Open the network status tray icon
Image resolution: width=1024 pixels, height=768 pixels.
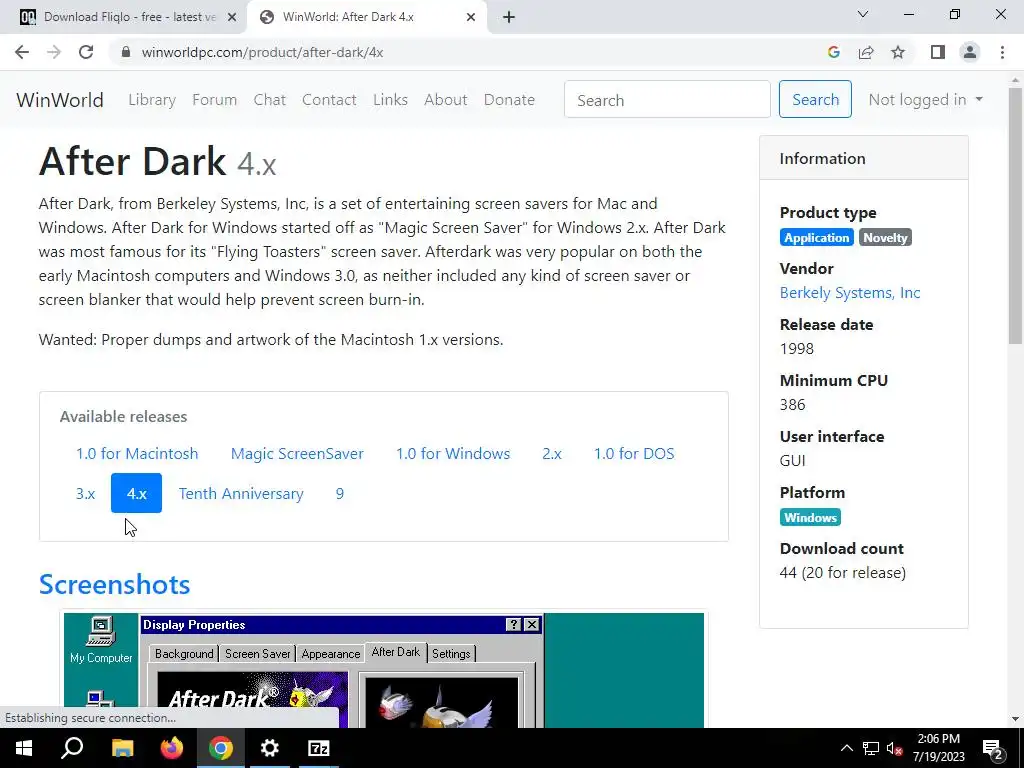click(x=871, y=748)
